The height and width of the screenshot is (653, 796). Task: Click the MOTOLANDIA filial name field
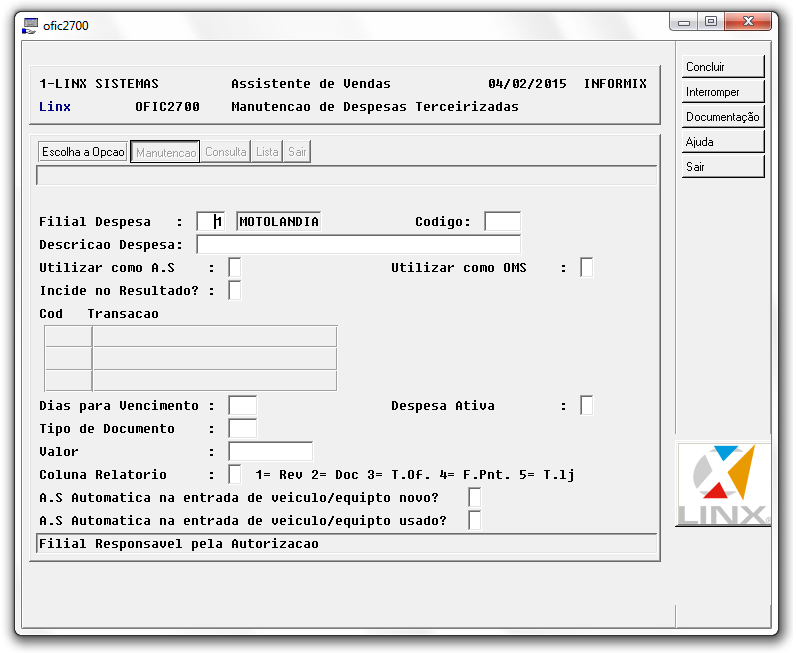(278, 221)
